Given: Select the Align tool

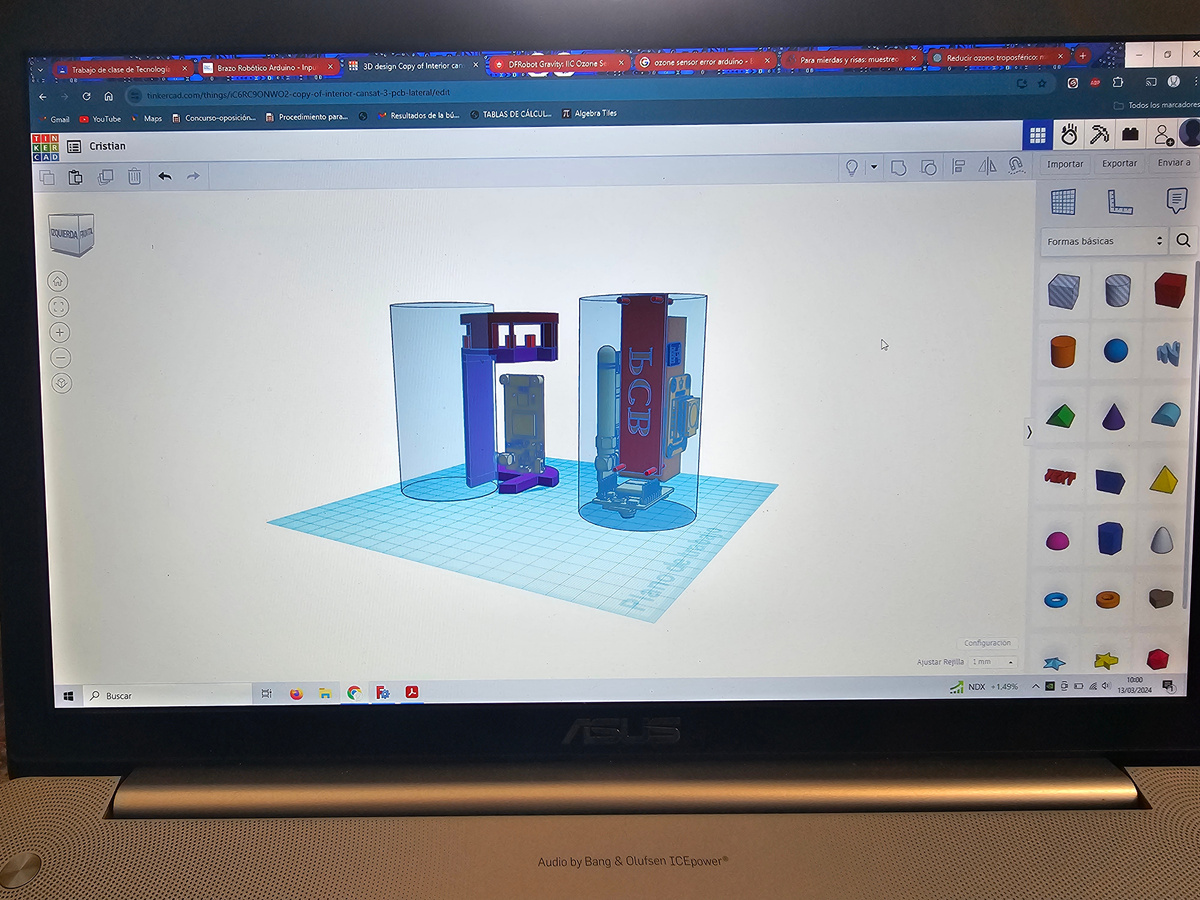Looking at the screenshot, I should point(959,166).
